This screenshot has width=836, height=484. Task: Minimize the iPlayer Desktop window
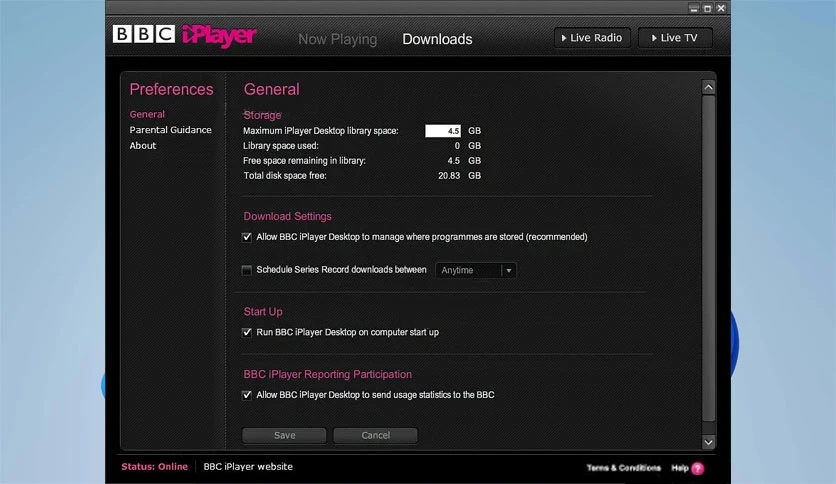pyautogui.click(x=694, y=9)
